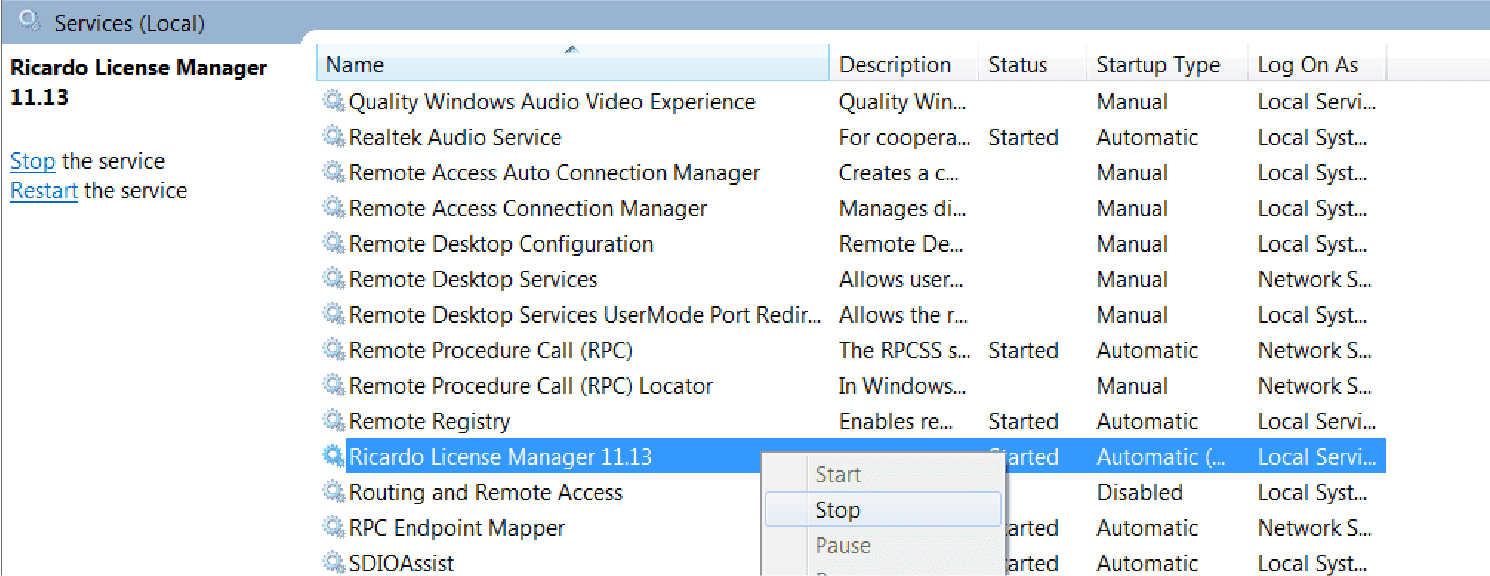
Task: Click Disabled startup type of Routing and Remote Access
Action: click(1139, 492)
